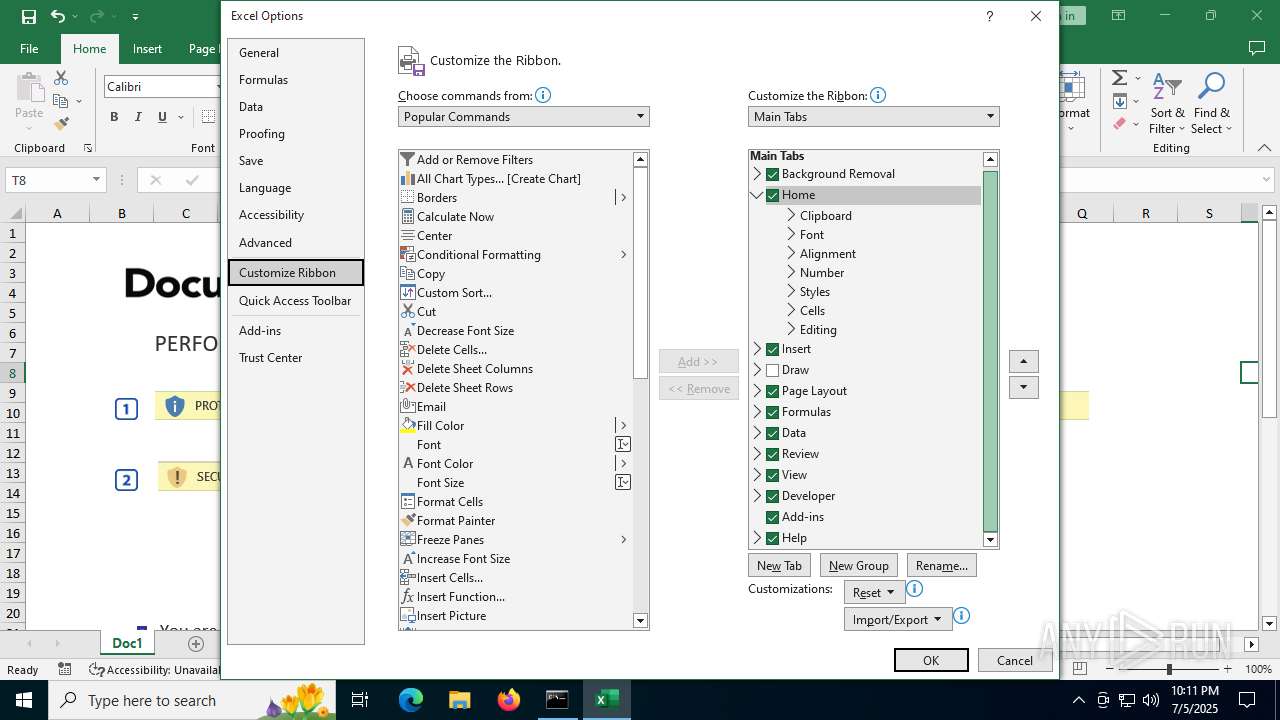Image resolution: width=1280 pixels, height=720 pixels.
Task: Click Find & Select magnifier icon
Action: click(1212, 86)
